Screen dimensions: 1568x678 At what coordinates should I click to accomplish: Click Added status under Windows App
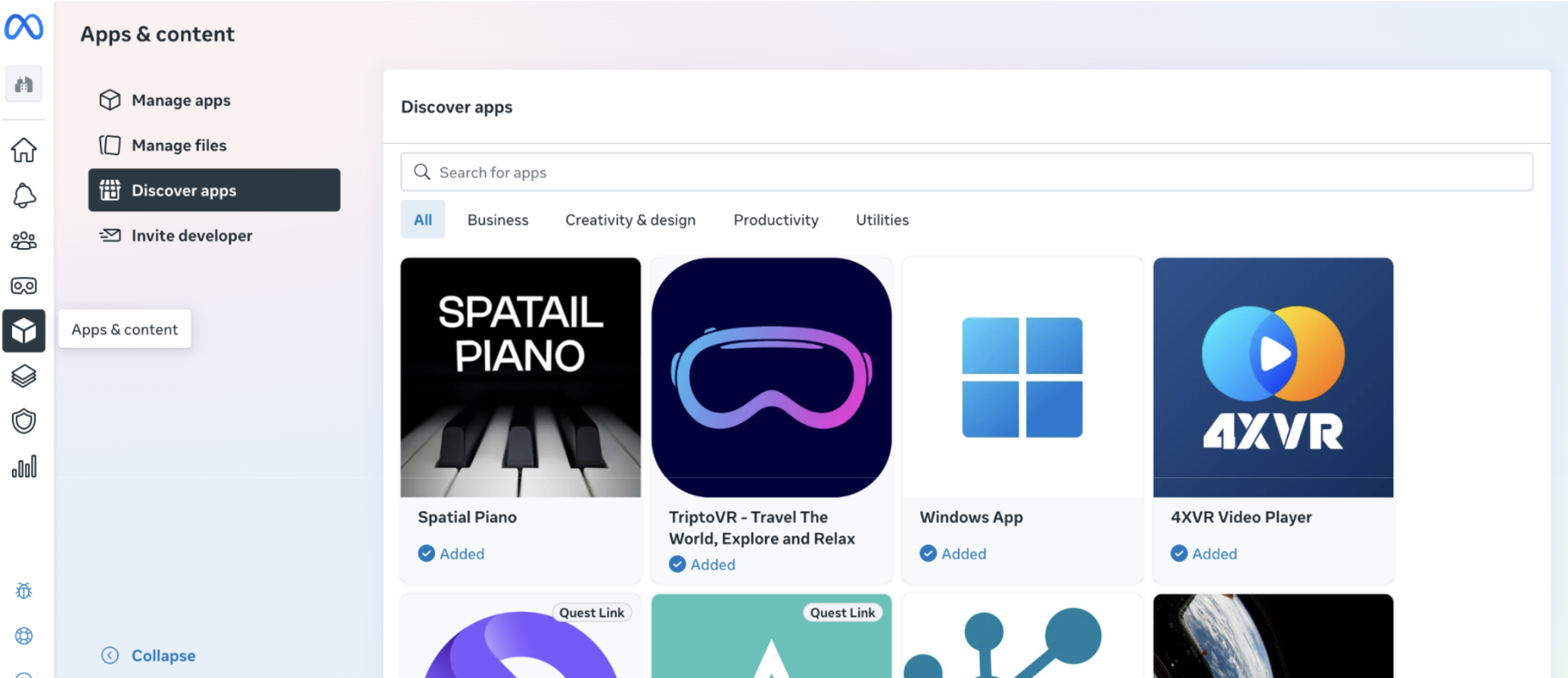[953, 553]
